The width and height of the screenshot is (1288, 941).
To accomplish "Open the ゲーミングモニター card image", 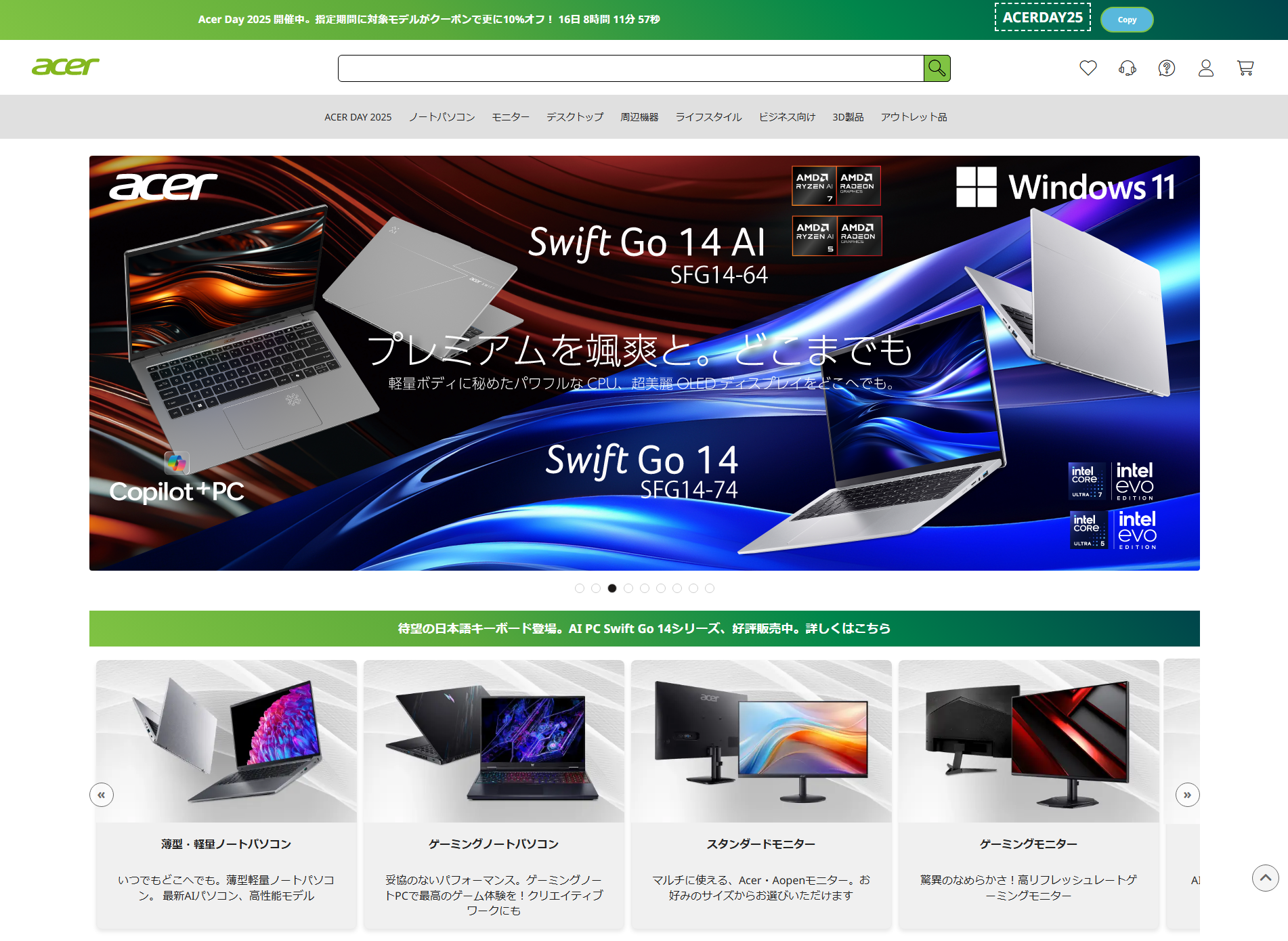I will coord(1029,741).
